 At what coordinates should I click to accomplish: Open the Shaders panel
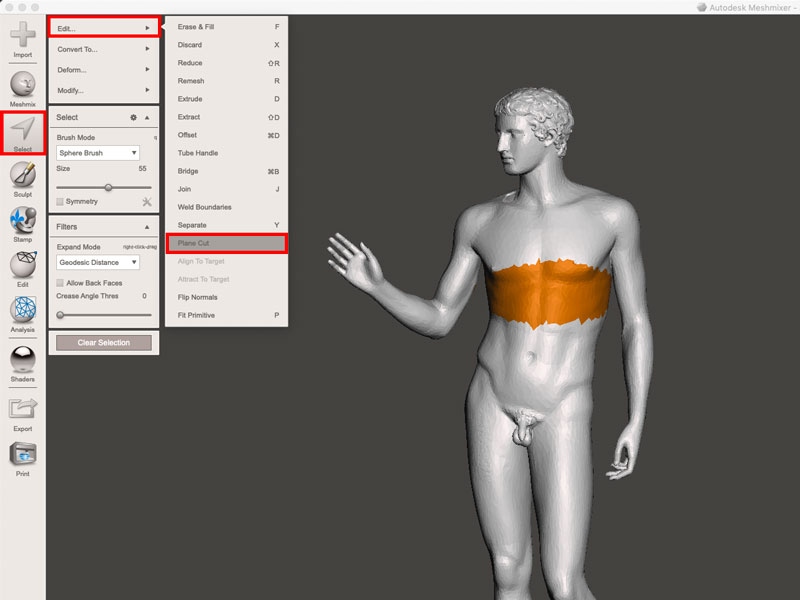coord(22,362)
